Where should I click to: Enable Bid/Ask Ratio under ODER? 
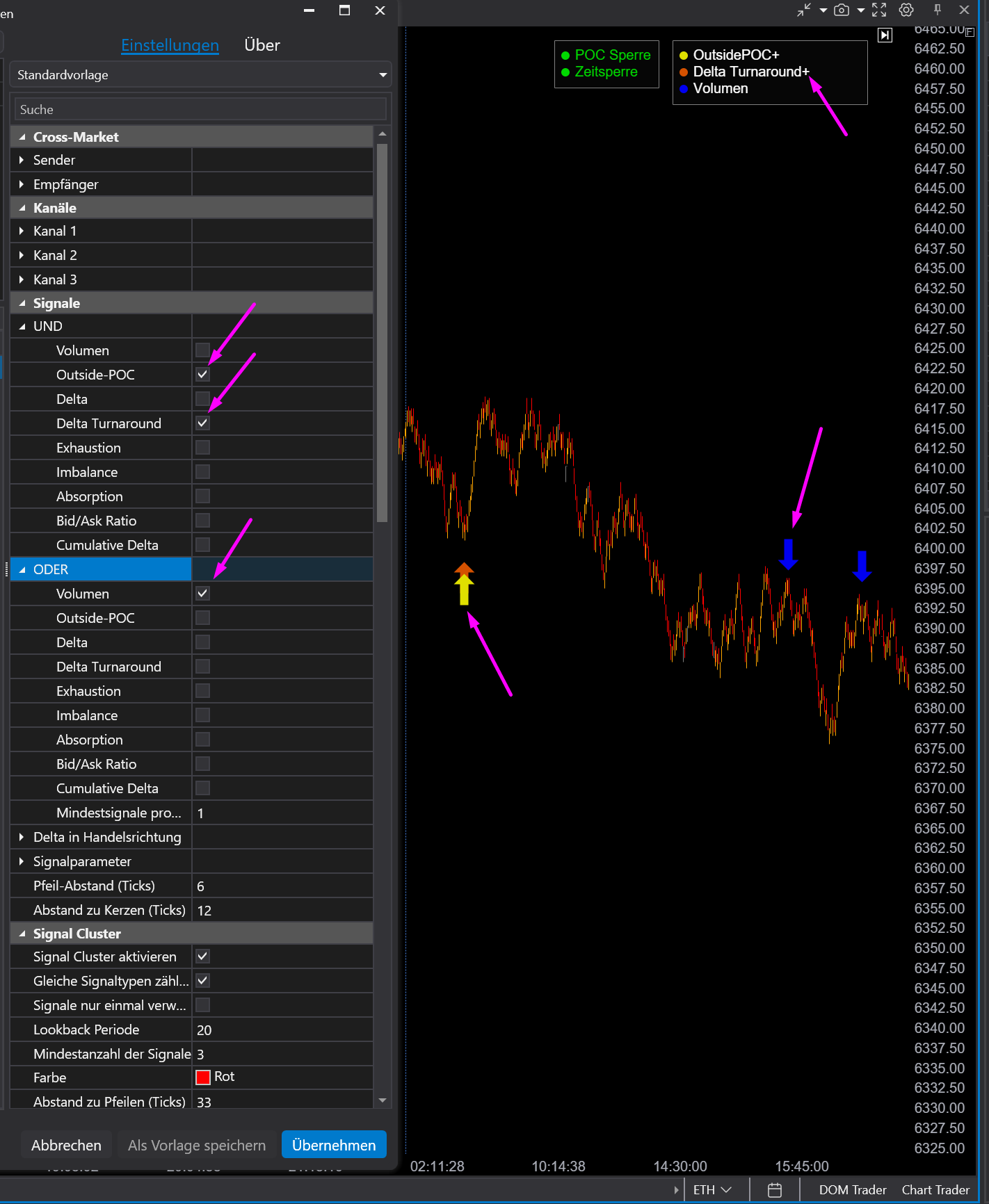pos(202,763)
